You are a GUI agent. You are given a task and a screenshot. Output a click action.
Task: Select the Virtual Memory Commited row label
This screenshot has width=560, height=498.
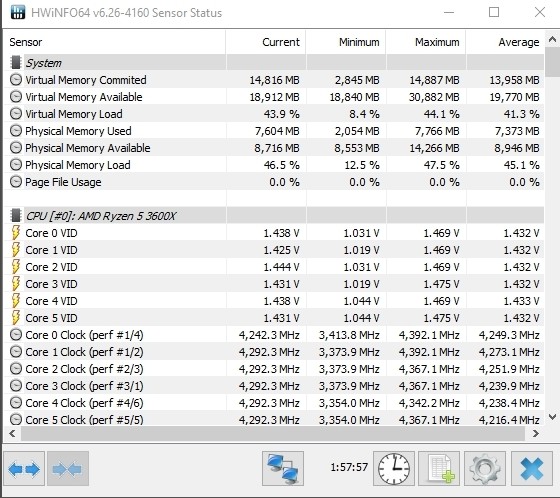click(x=86, y=80)
